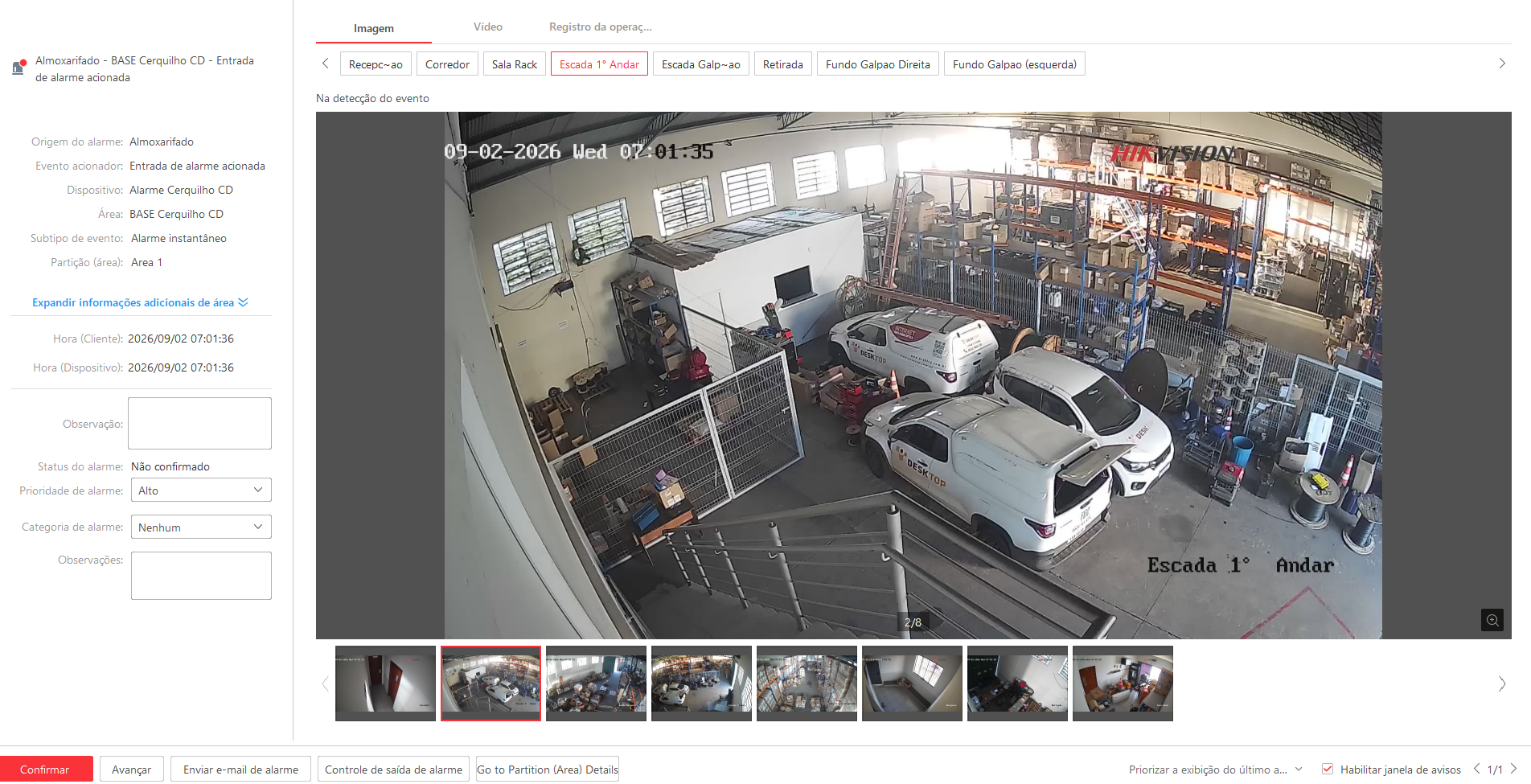The image size is (1531, 784).
Task: Click the Observação text field
Action: point(199,423)
